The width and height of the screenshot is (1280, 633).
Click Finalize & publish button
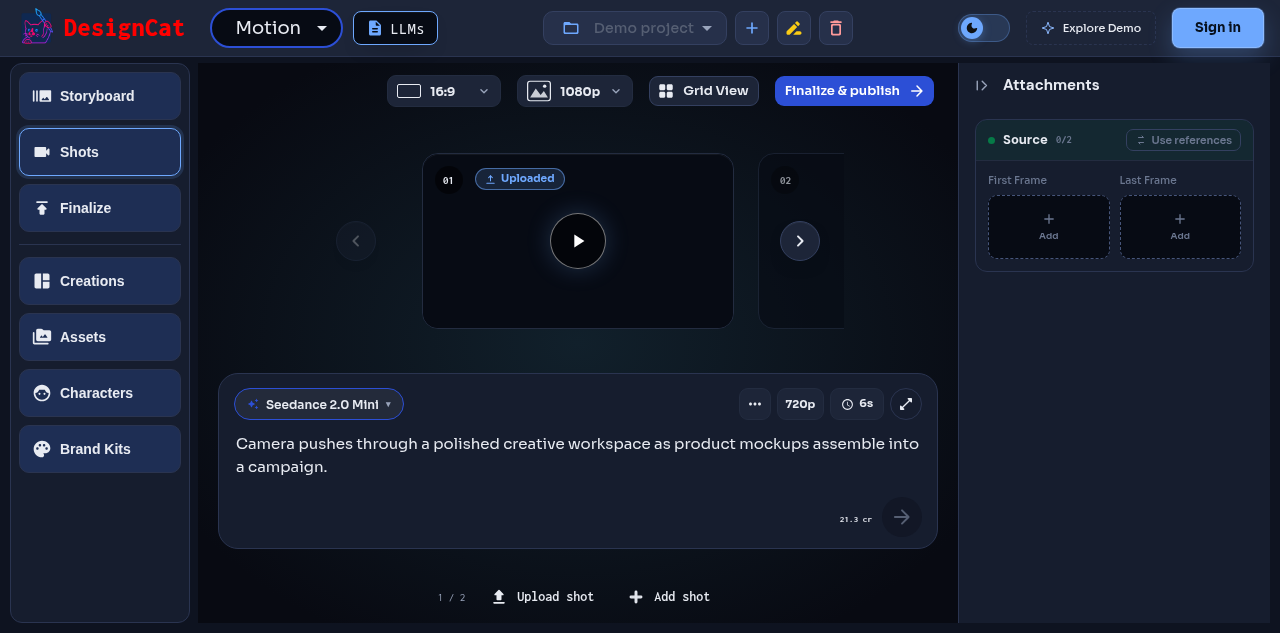[854, 91]
